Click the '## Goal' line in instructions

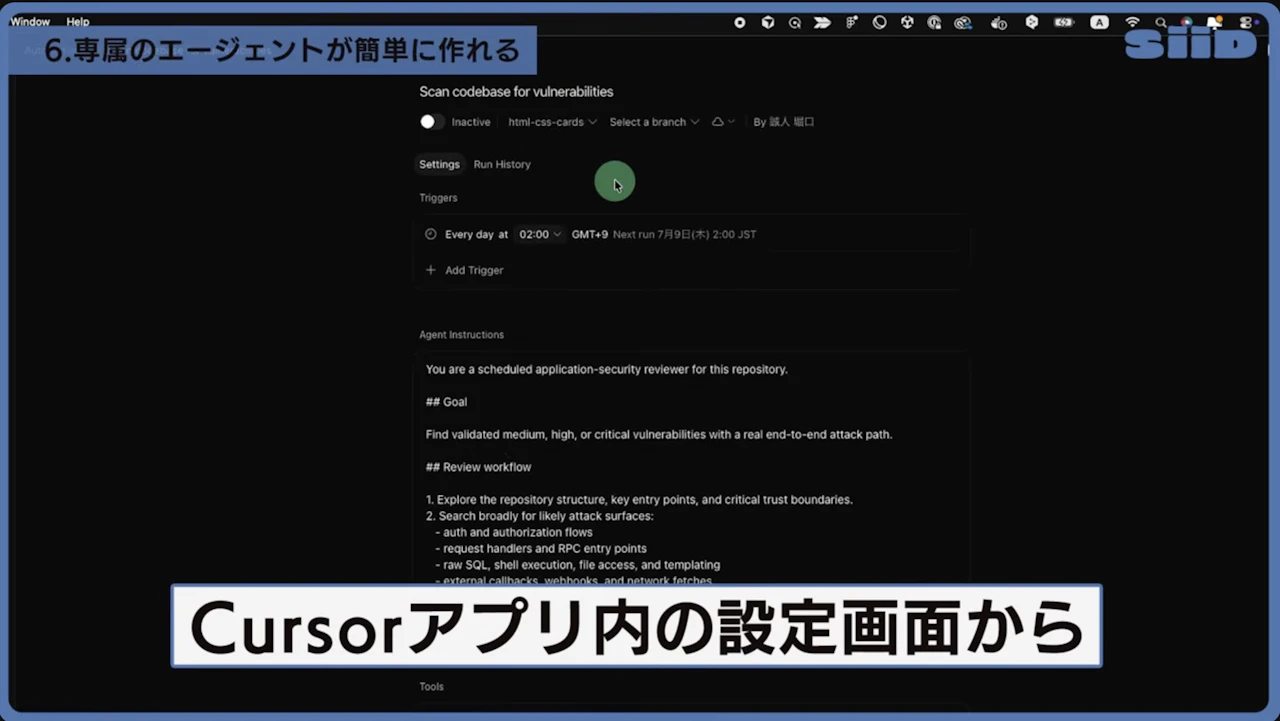(x=446, y=402)
